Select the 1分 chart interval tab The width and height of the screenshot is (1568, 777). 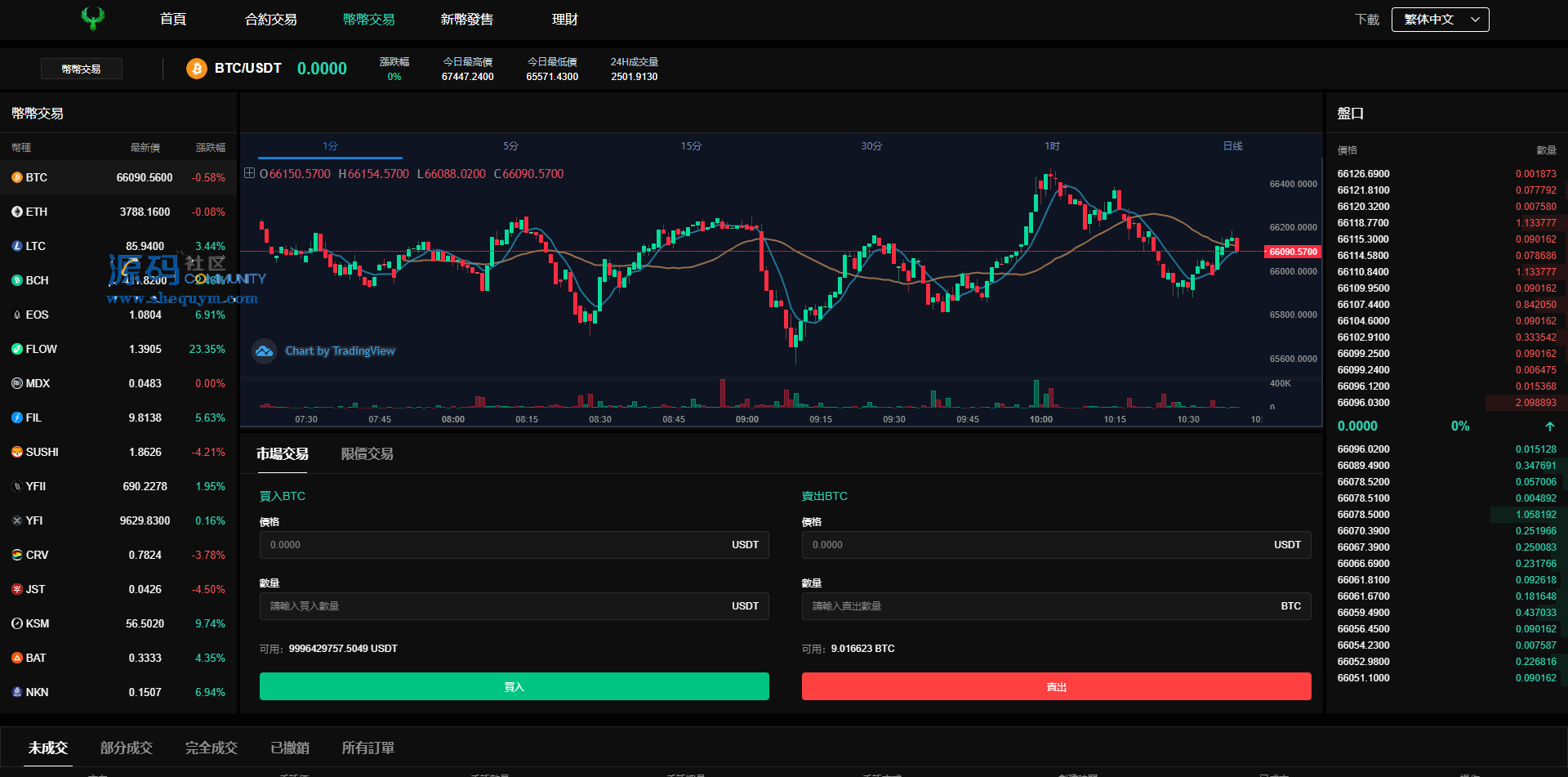(x=330, y=146)
